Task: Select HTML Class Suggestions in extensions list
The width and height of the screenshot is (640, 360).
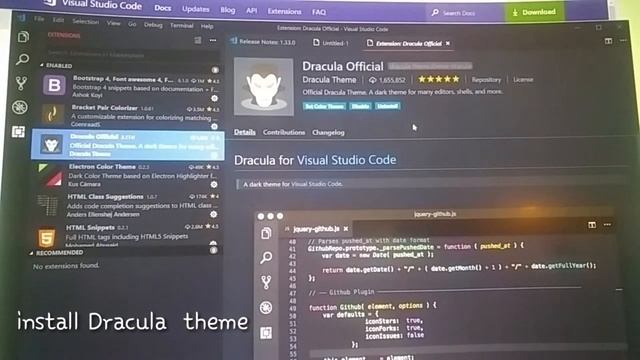Action: pyautogui.click(x=127, y=205)
